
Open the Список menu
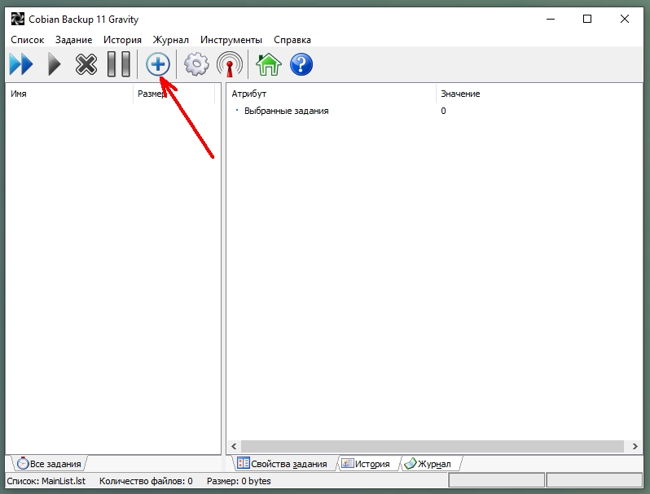[x=27, y=40]
